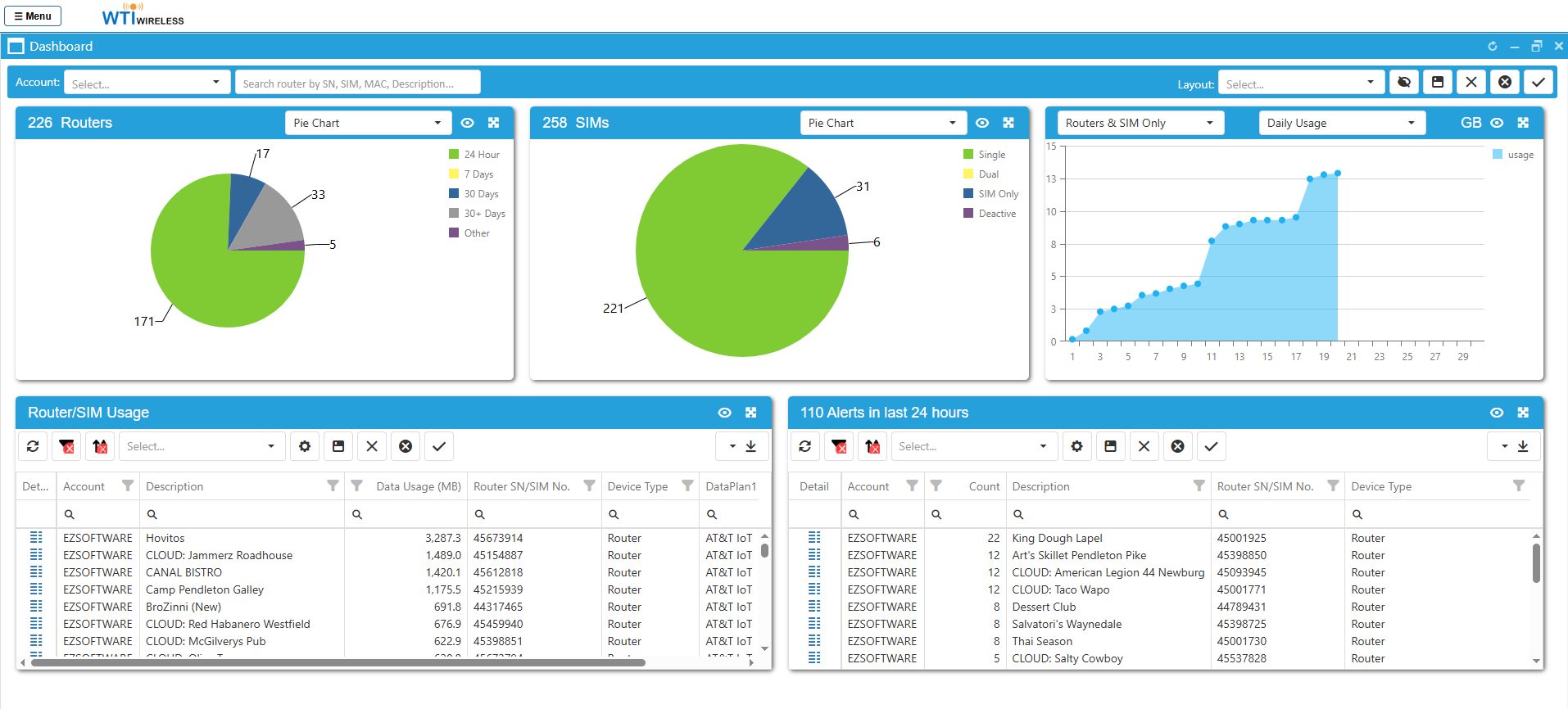This screenshot has width=1568, height=709.
Task: Refresh the Router/SIM Usage grid
Action: (x=33, y=446)
